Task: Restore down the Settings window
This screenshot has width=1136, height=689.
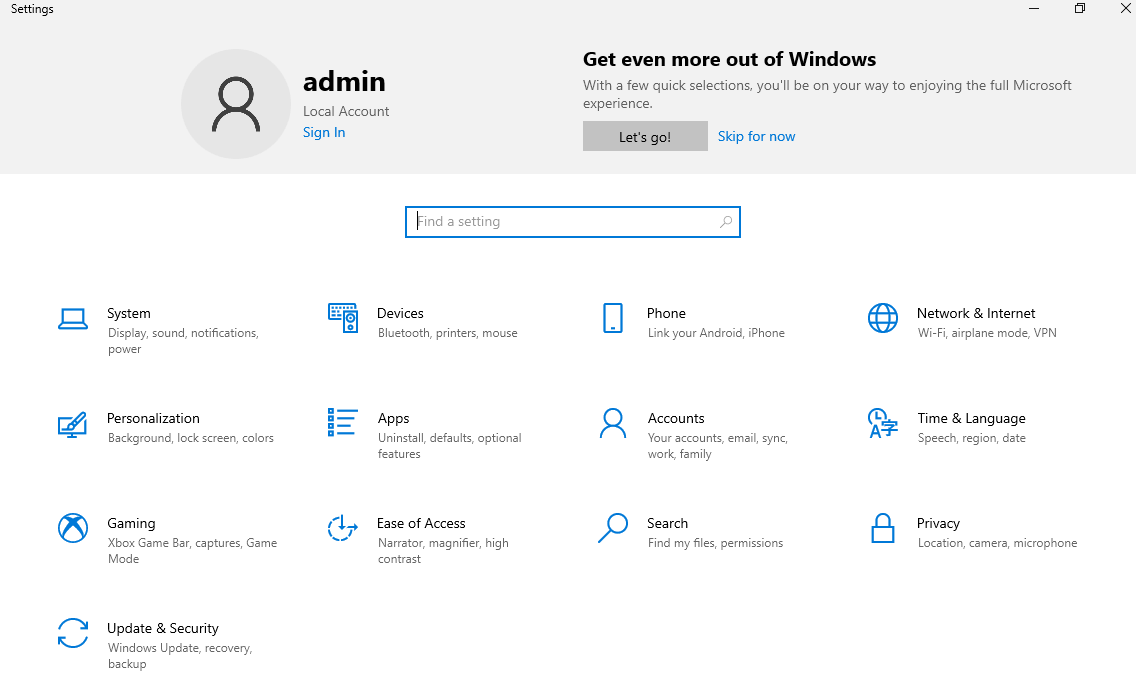Action: [x=1080, y=9]
